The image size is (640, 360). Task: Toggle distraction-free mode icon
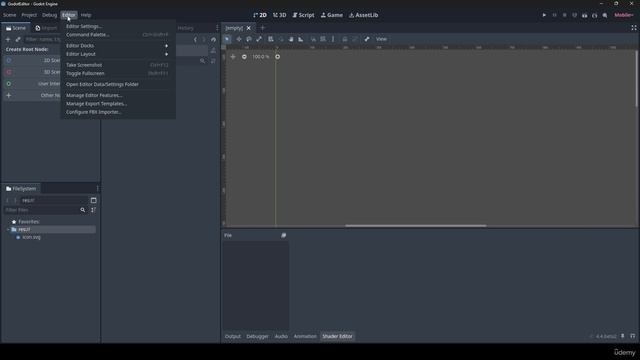coord(634,28)
